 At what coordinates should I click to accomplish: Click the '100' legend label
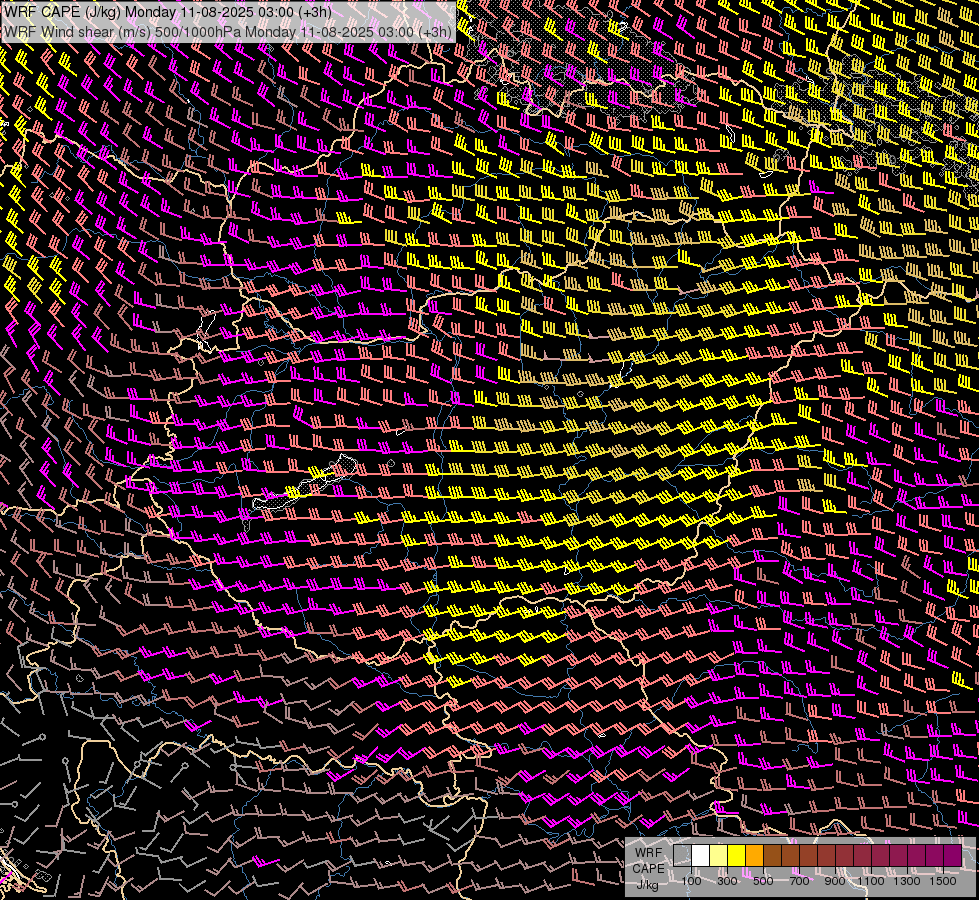[691, 881]
